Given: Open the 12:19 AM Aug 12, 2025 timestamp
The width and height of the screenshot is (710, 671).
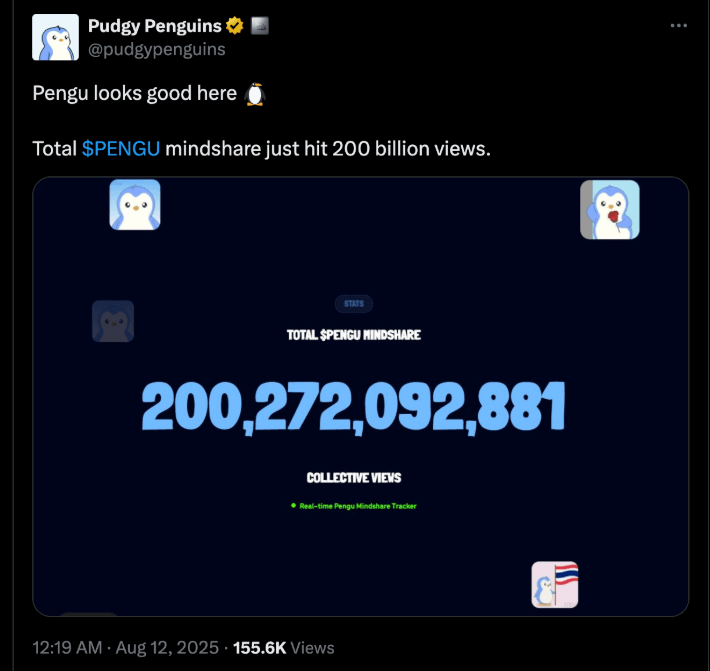Looking at the screenshot, I should [x=126, y=648].
